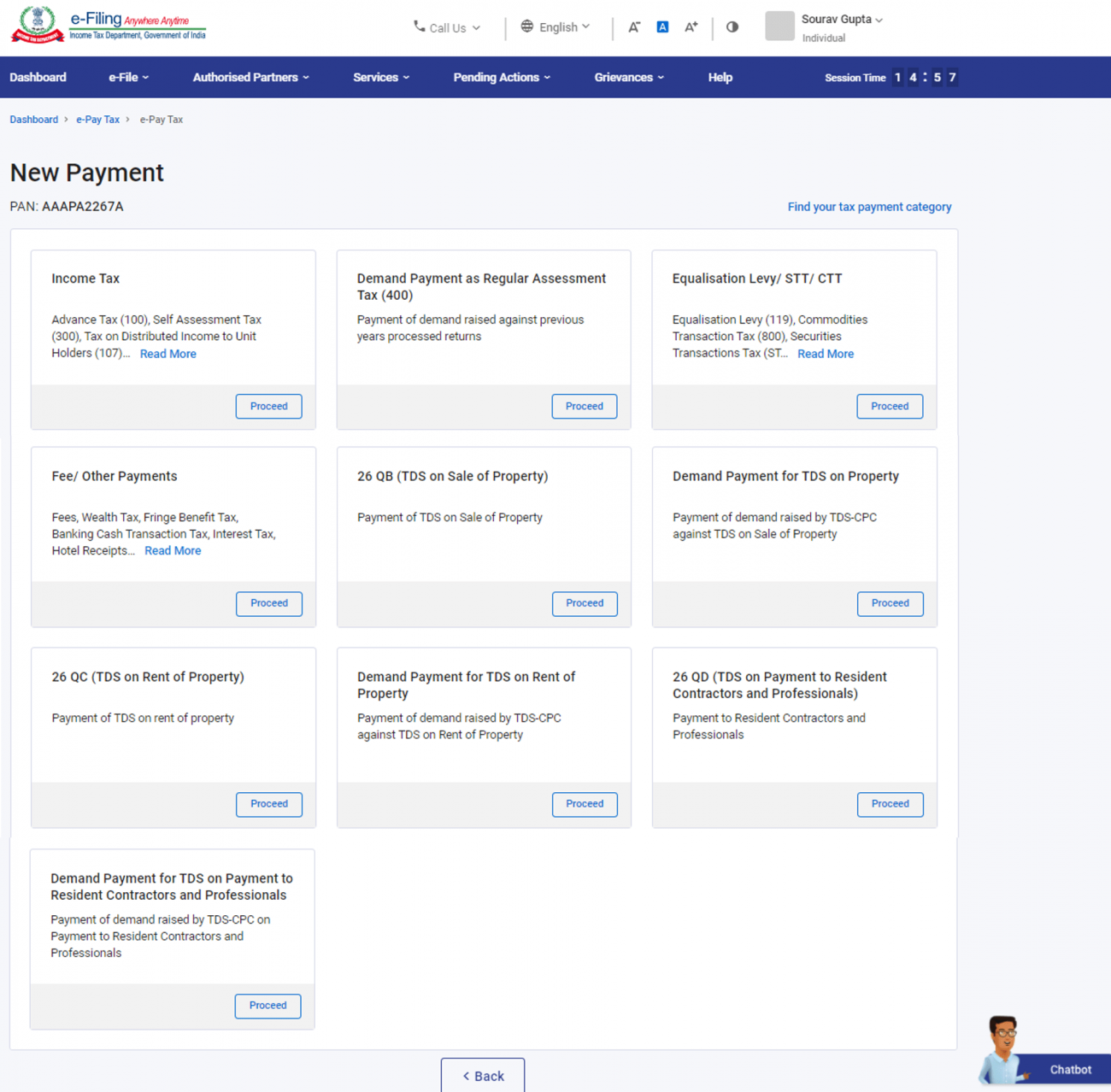
Task: Click e-Pay Tax in the breadcrumb
Action: 97,119
